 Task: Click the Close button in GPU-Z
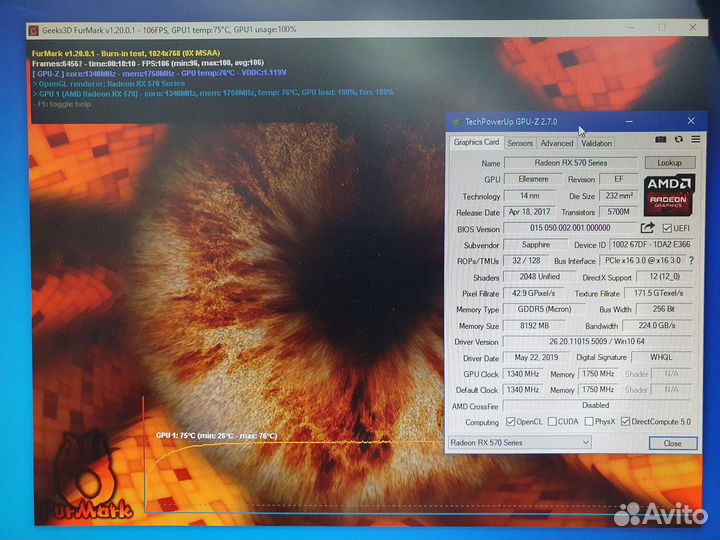(673, 443)
